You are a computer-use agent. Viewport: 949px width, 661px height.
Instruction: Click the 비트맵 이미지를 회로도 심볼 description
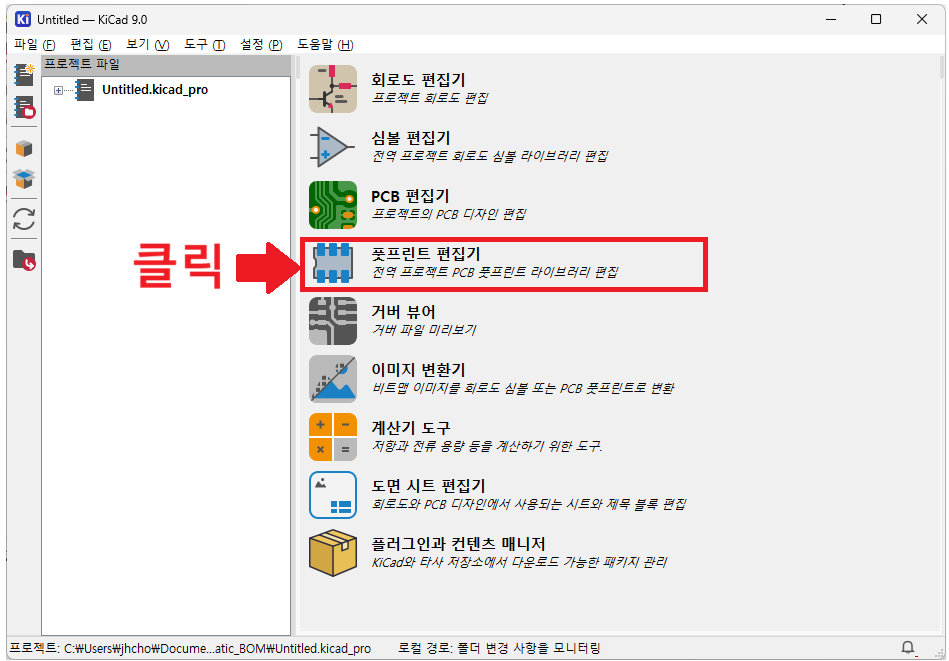coord(522,388)
